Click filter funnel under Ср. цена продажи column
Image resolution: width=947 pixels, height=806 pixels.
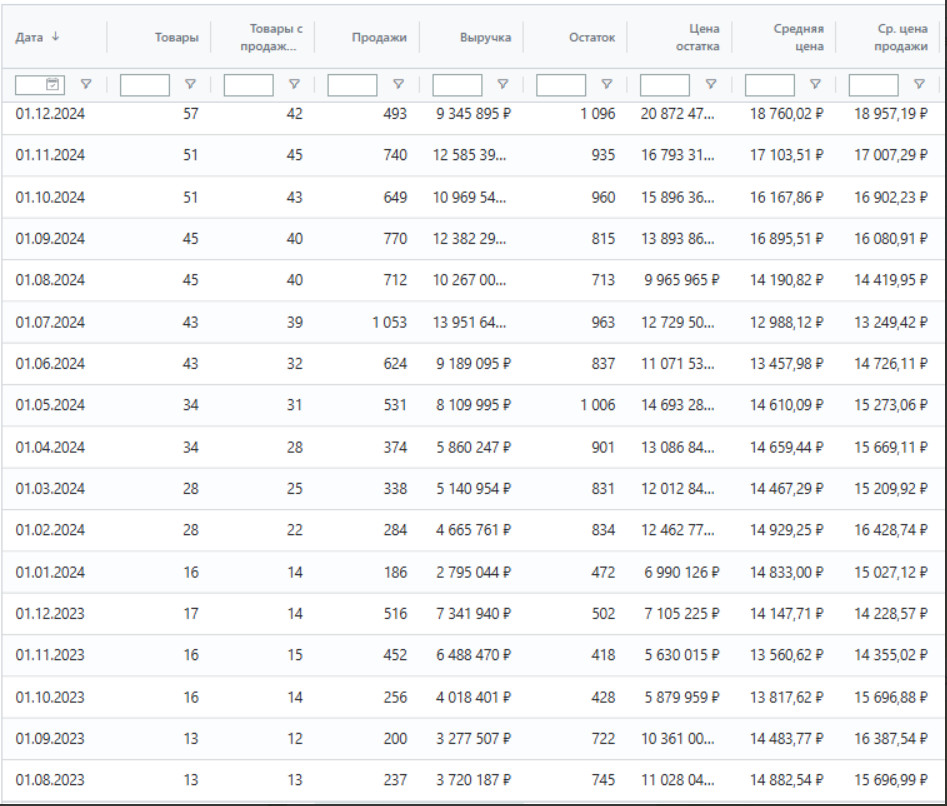click(919, 85)
